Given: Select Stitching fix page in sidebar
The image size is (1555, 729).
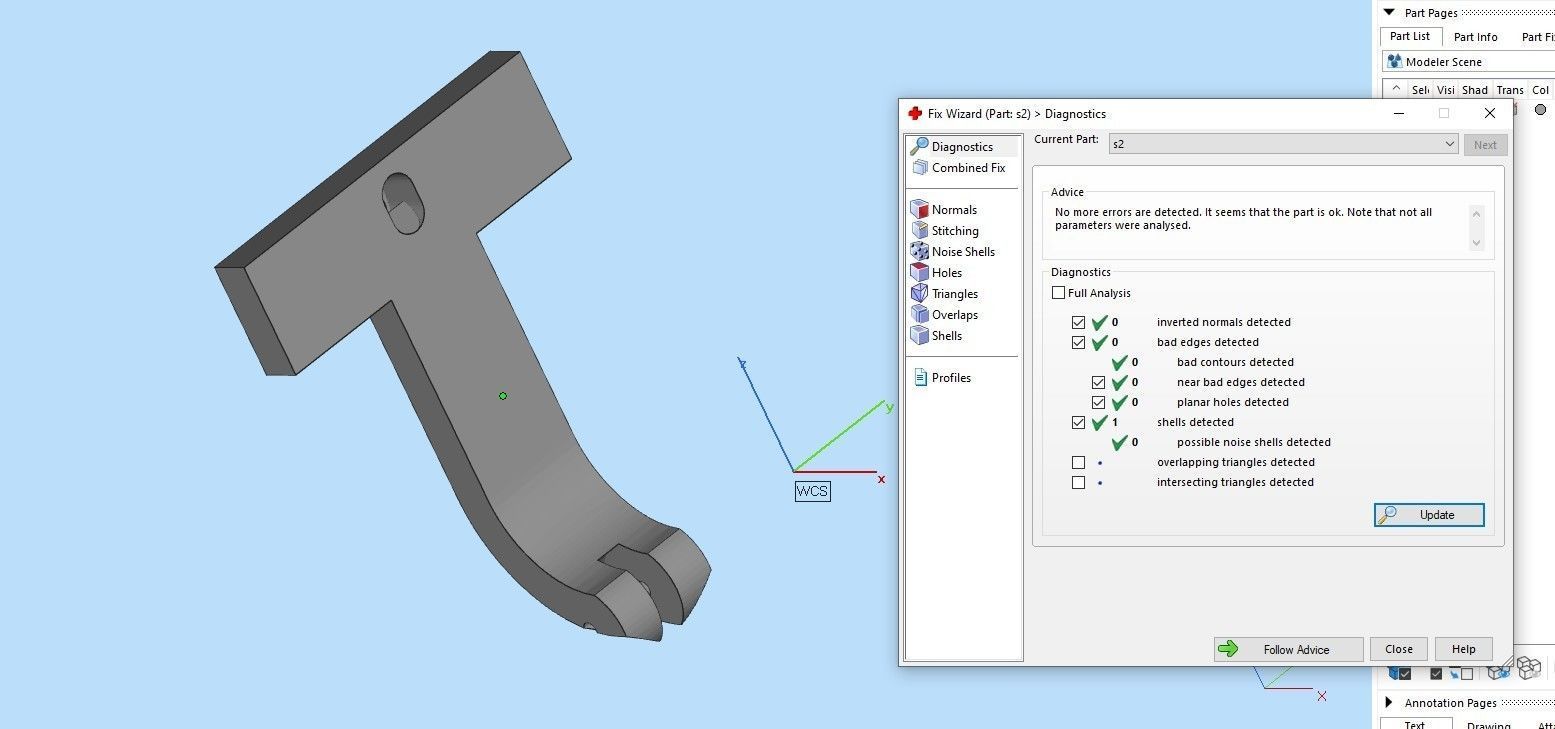Looking at the screenshot, I should (945, 231).
